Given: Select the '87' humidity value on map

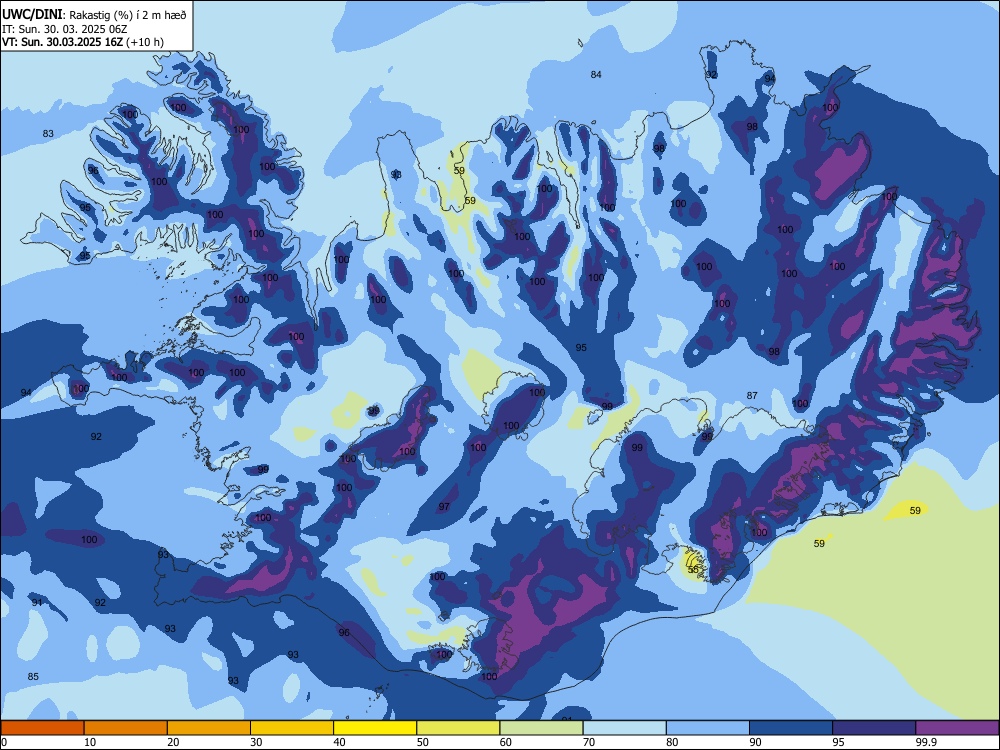Looking at the screenshot, I should (x=752, y=395).
